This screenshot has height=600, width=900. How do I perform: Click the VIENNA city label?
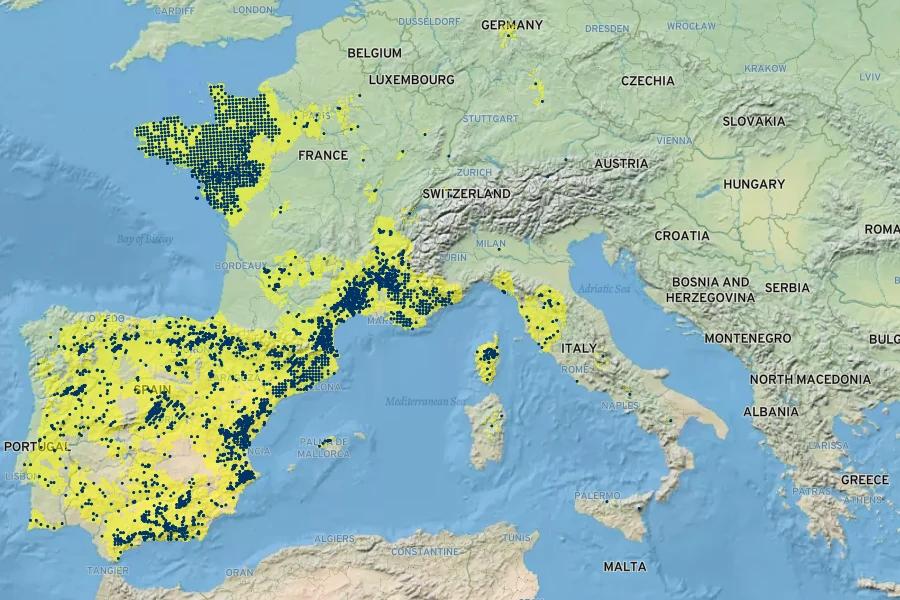coord(673,140)
